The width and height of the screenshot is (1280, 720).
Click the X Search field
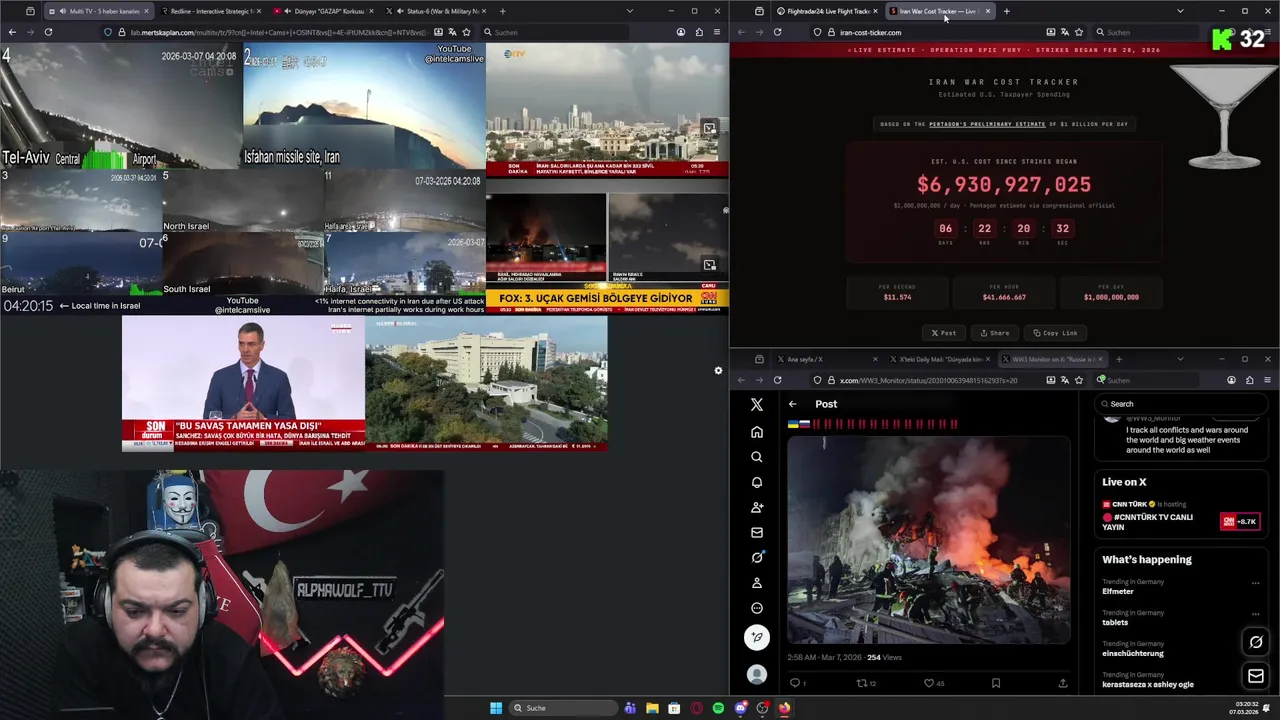click(1180, 404)
